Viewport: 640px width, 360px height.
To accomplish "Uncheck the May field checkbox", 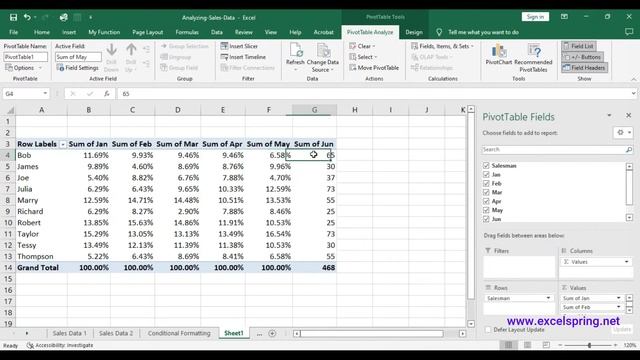I will pyautogui.click(x=486, y=210).
